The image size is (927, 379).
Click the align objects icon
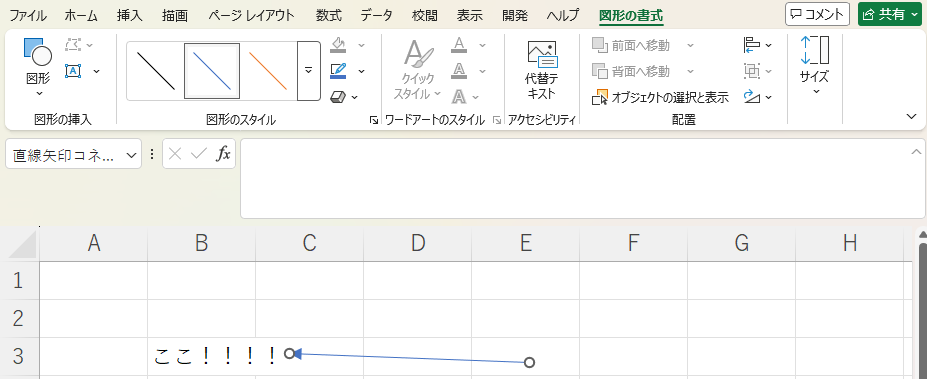[x=752, y=45]
